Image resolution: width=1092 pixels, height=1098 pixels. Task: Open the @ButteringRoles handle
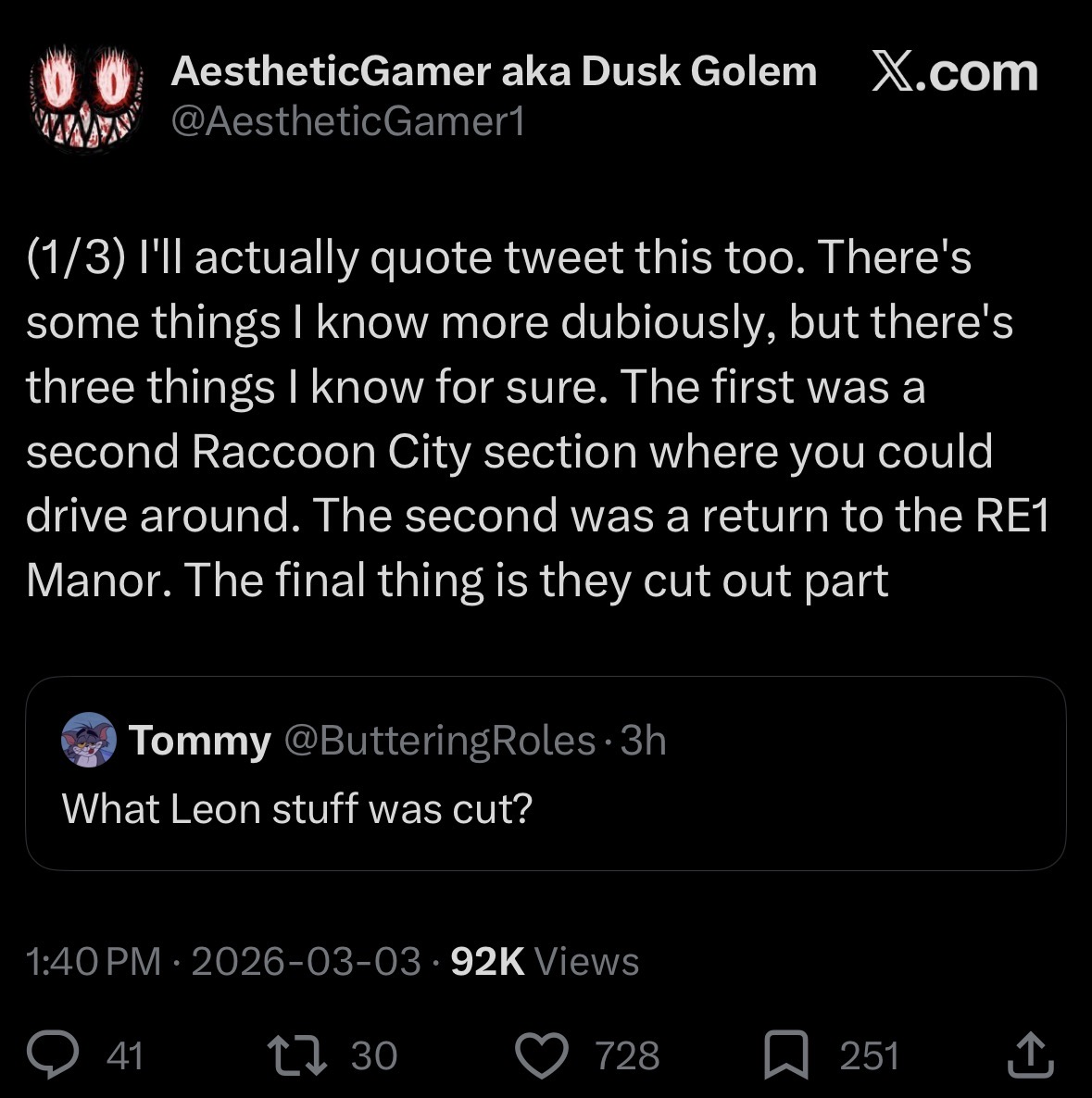pyautogui.click(x=440, y=740)
